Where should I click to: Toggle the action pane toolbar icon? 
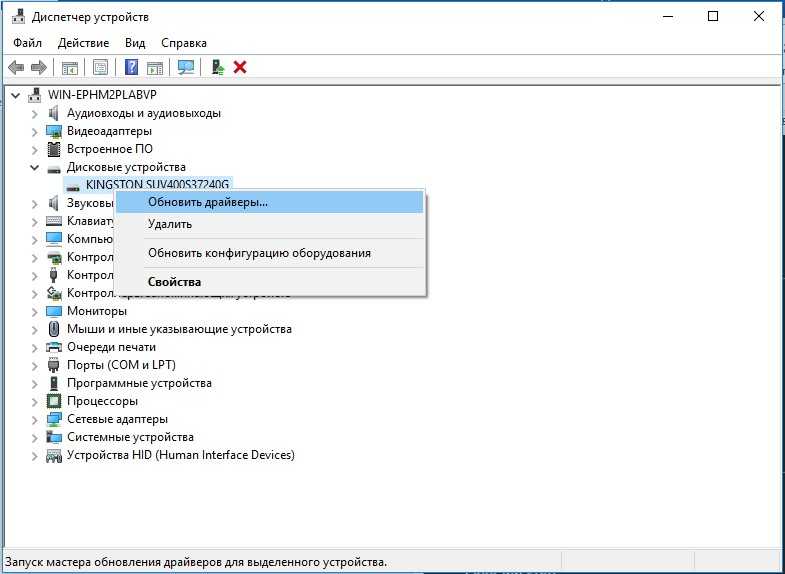(x=155, y=67)
